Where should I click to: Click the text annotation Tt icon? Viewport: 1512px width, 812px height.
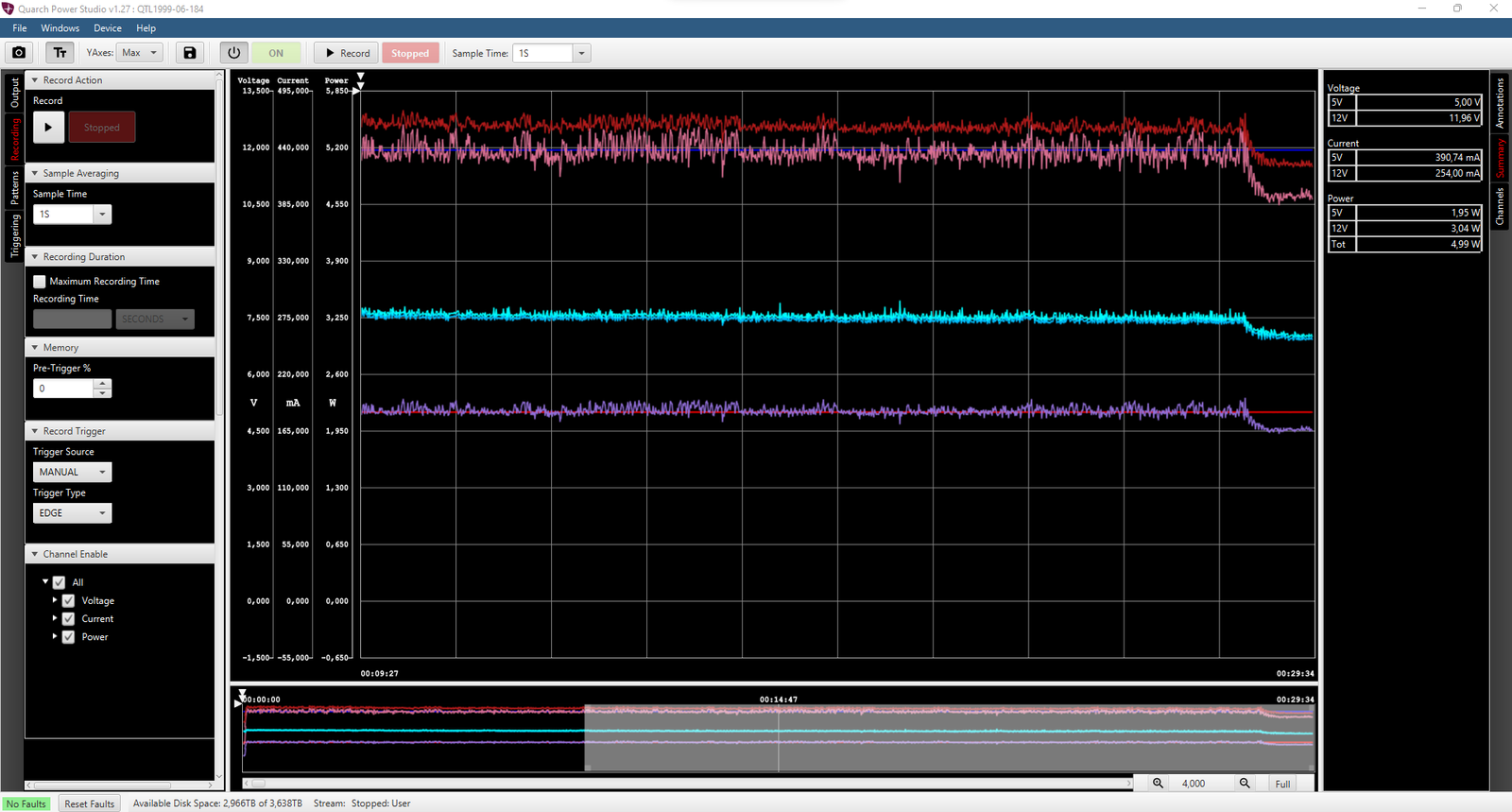60,53
